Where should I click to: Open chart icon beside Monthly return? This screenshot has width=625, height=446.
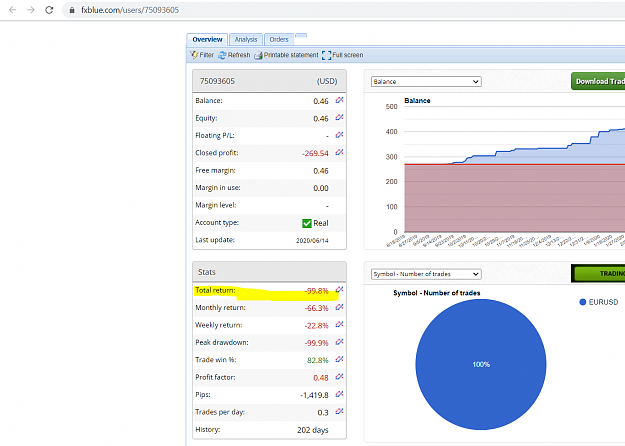coord(339,307)
